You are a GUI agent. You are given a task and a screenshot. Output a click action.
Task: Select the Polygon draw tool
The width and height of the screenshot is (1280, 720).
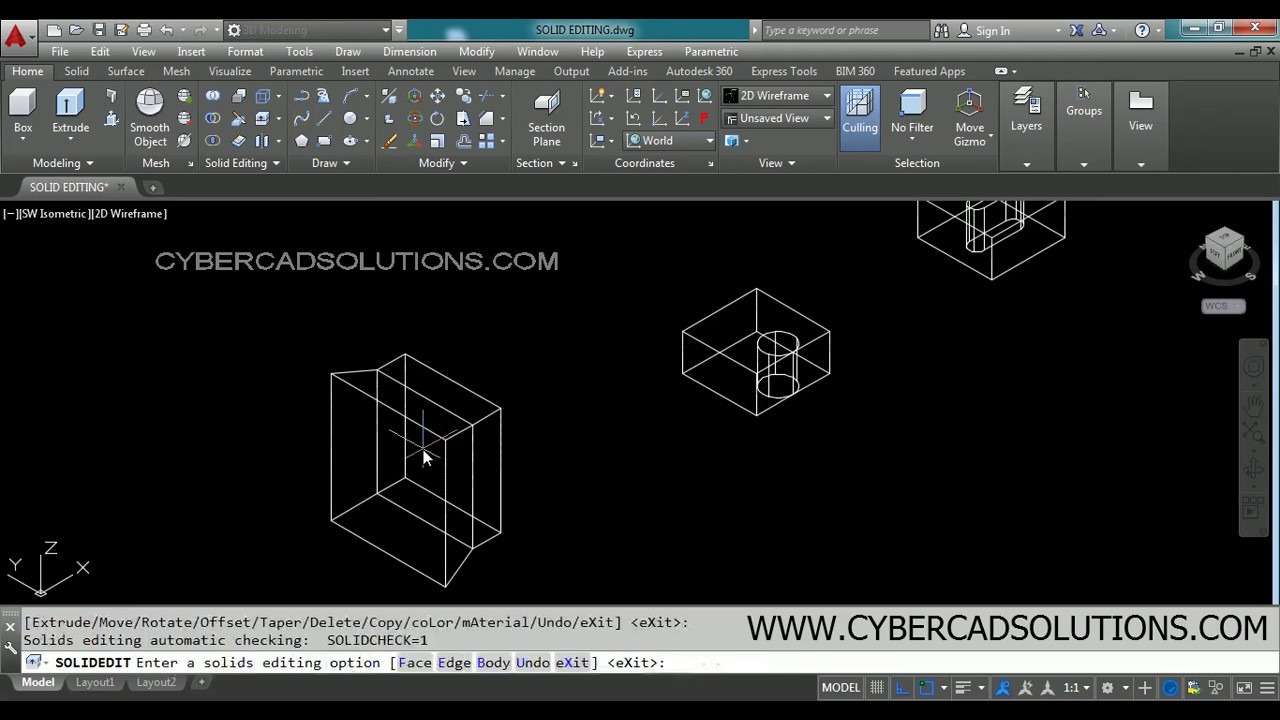click(x=301, y=141)
